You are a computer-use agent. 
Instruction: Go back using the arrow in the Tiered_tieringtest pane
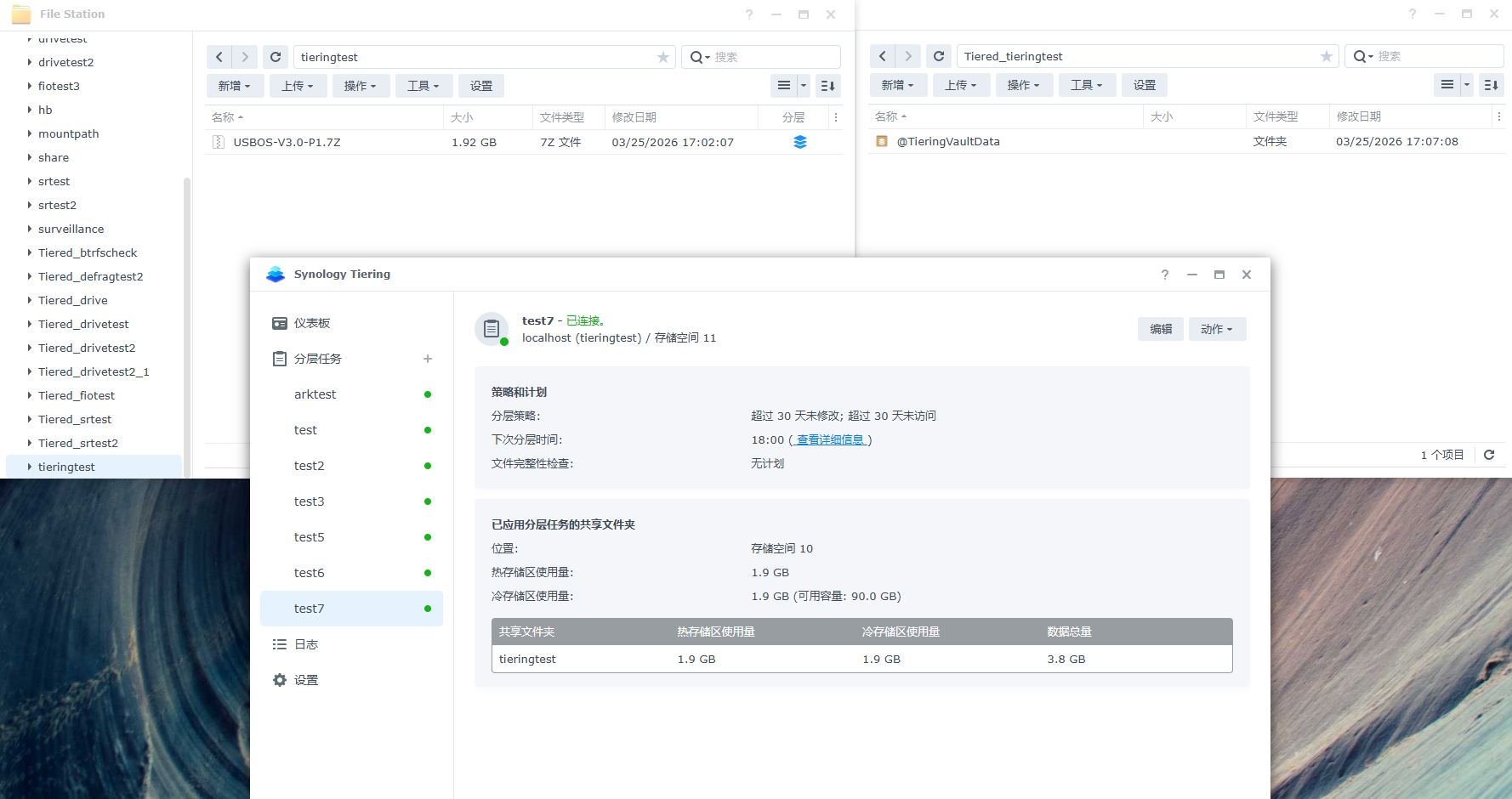(x=883, y=56)
